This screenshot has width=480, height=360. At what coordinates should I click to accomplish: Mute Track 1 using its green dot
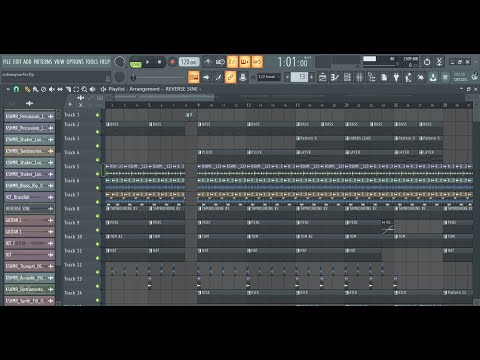97,115
